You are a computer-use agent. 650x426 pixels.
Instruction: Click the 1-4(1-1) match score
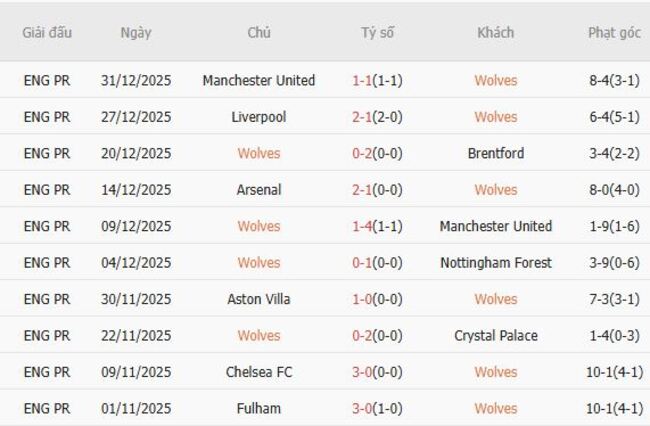point(377,226)
